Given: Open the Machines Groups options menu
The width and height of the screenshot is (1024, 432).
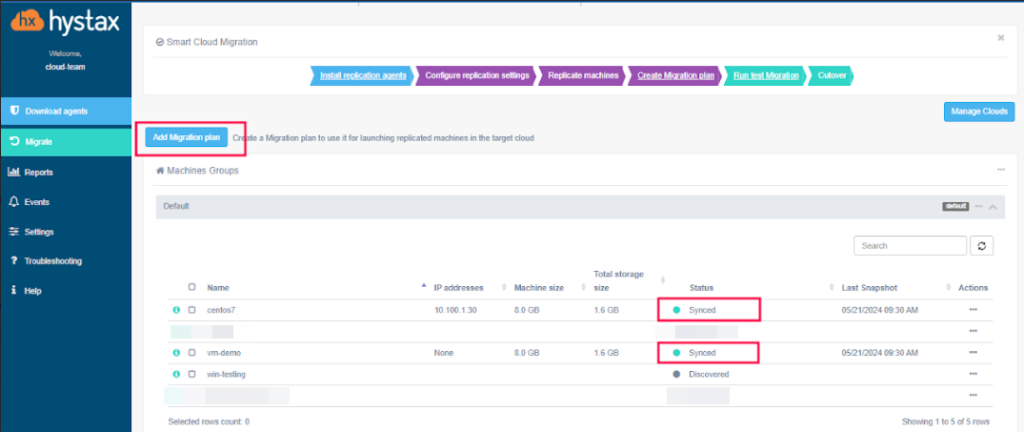Looking at the screenshot, I should [x=1000, y=170].
